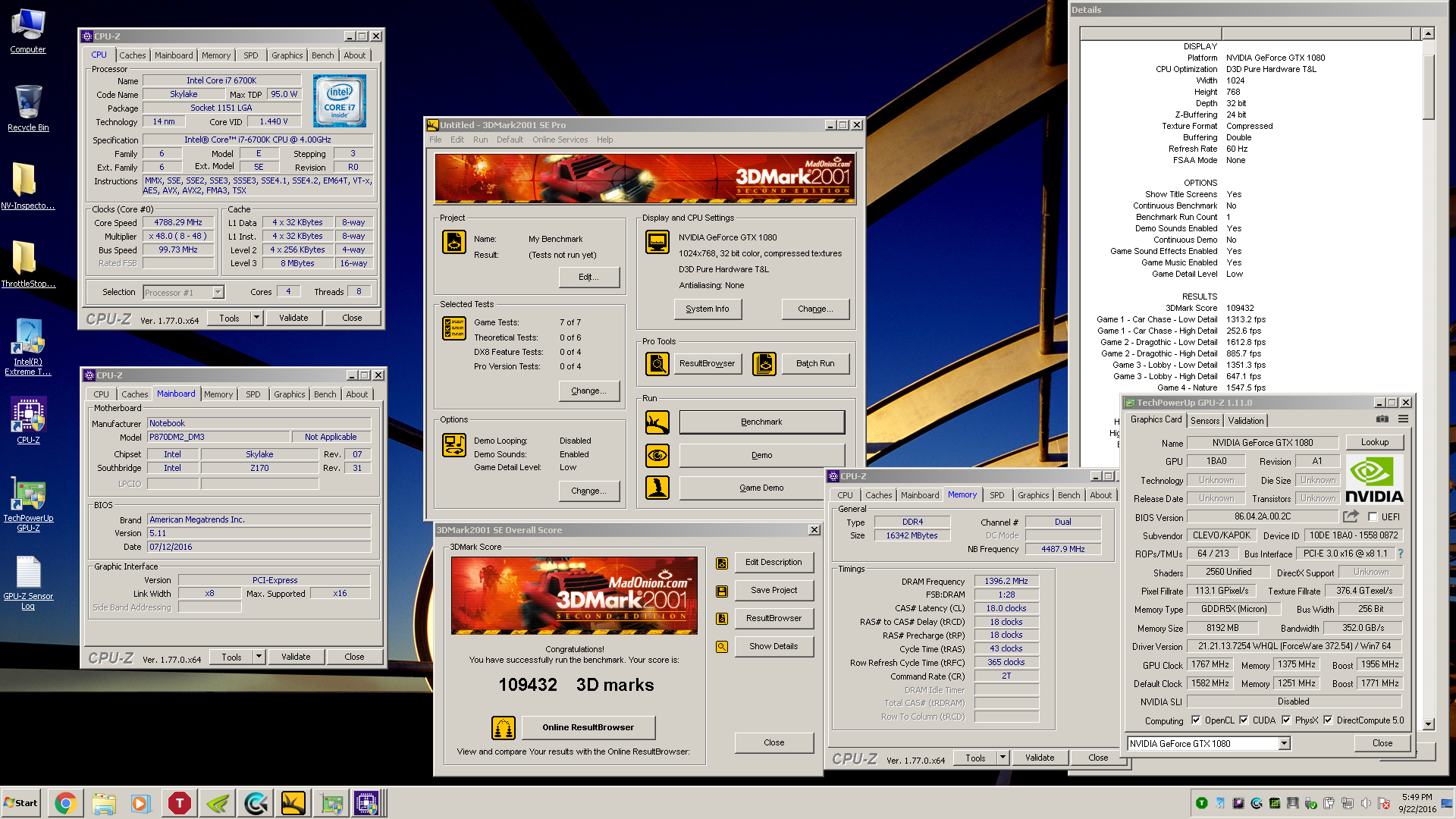Click the Lookup button in GPU-Z
This screenshot has width=1456, height=819.
pos(1375,442)
